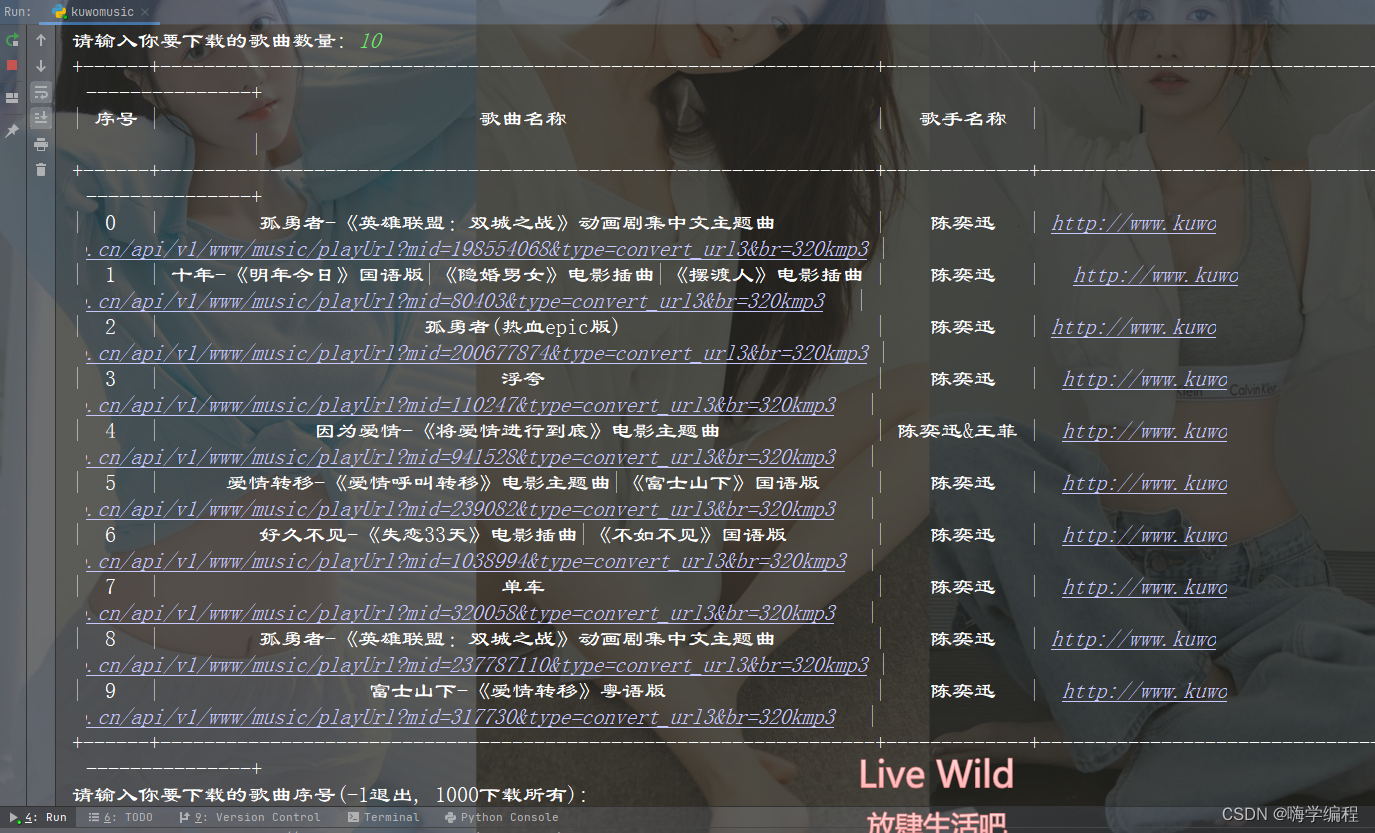
Task: Open the 4: Run tool window
Action: [37, 817]
